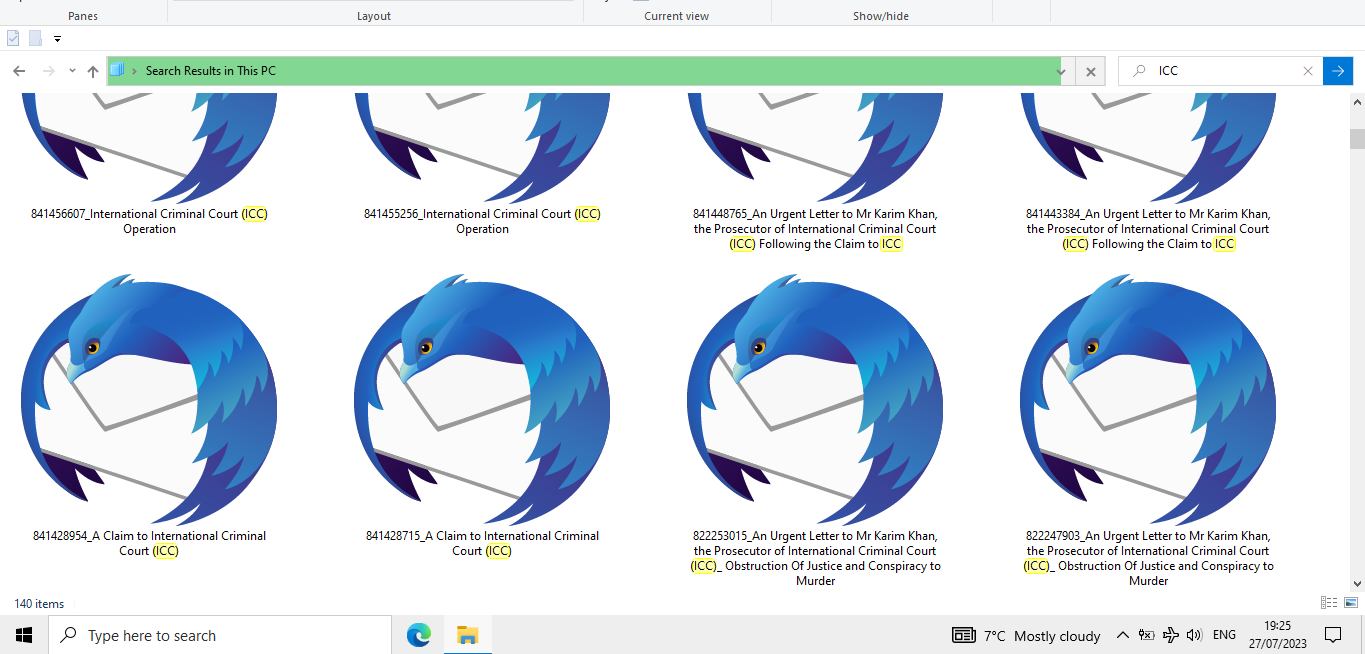Go up one level with Up arrow
Screen dimensions: 1365x654
(x=93, y=71)
